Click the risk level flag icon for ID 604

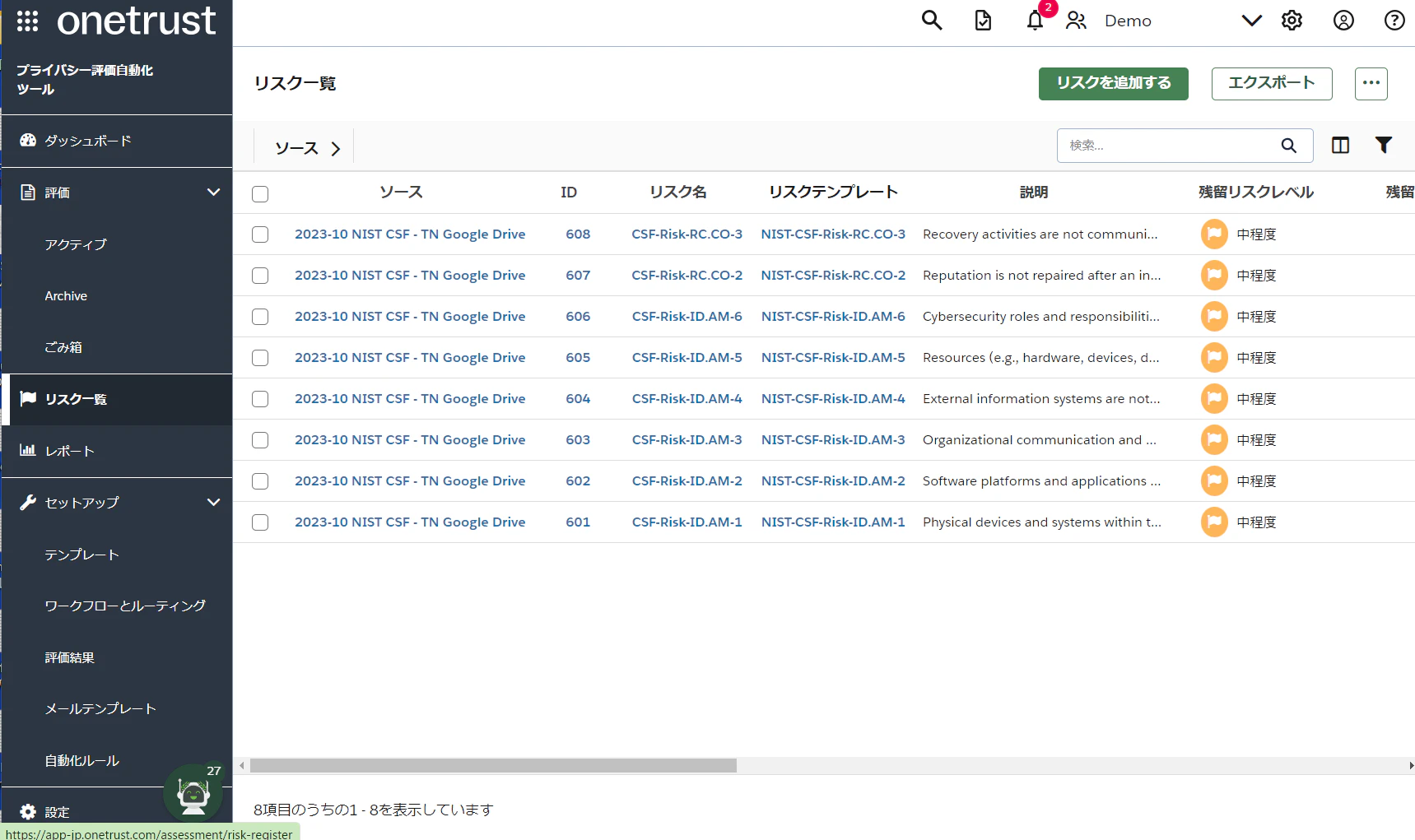1214,399
